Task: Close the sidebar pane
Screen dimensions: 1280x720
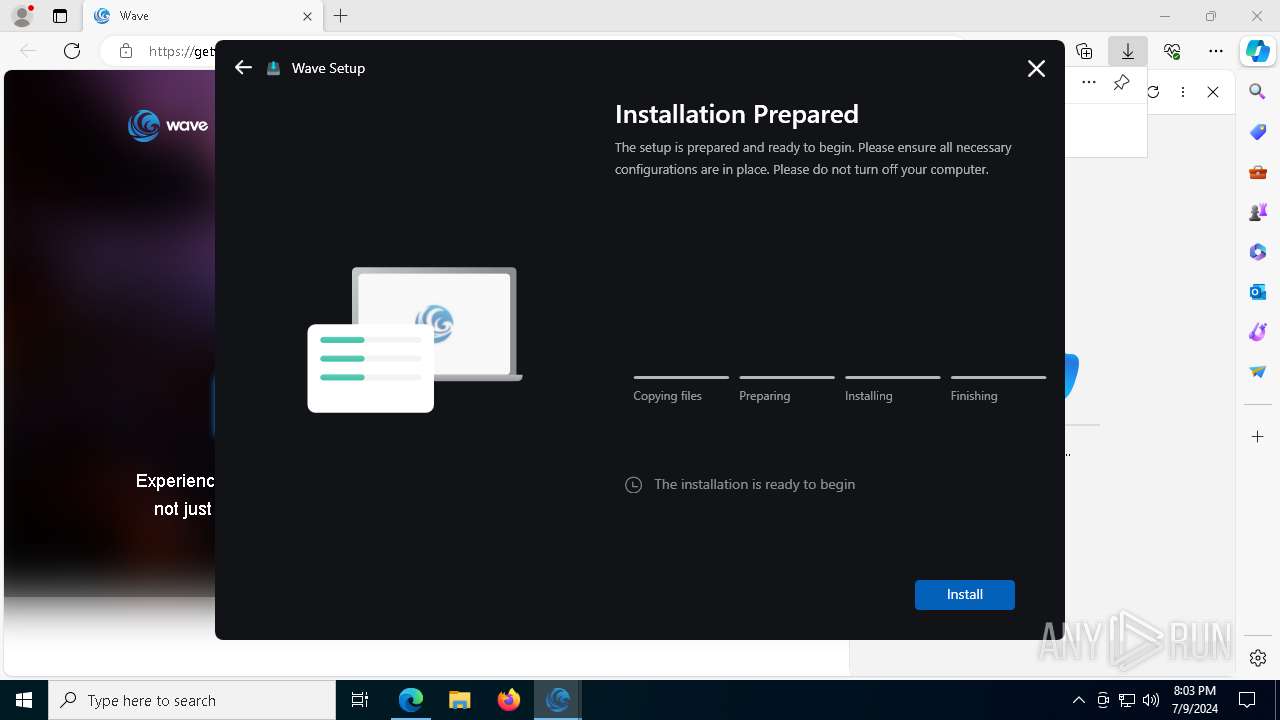Action: [1213, 92]
